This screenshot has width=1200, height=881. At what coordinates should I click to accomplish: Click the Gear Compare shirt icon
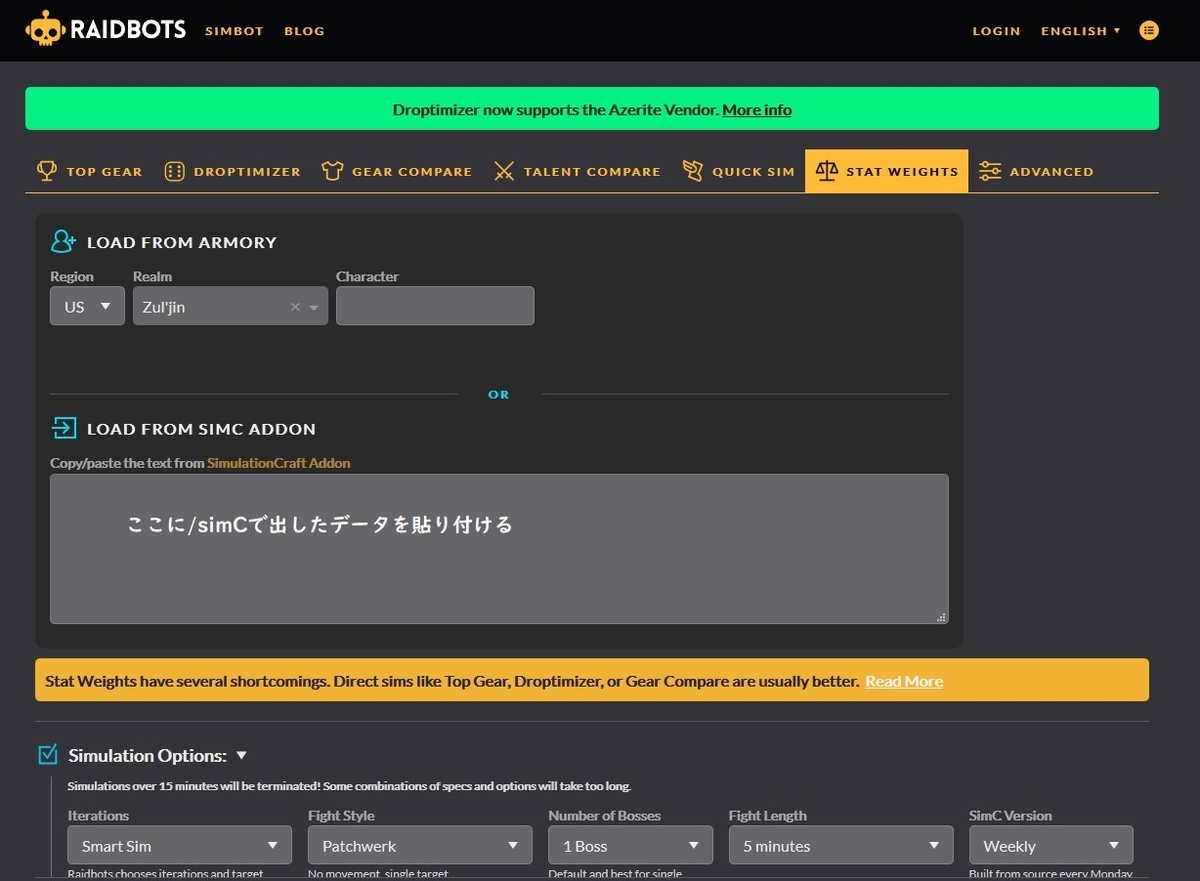(x=332, y=171)
